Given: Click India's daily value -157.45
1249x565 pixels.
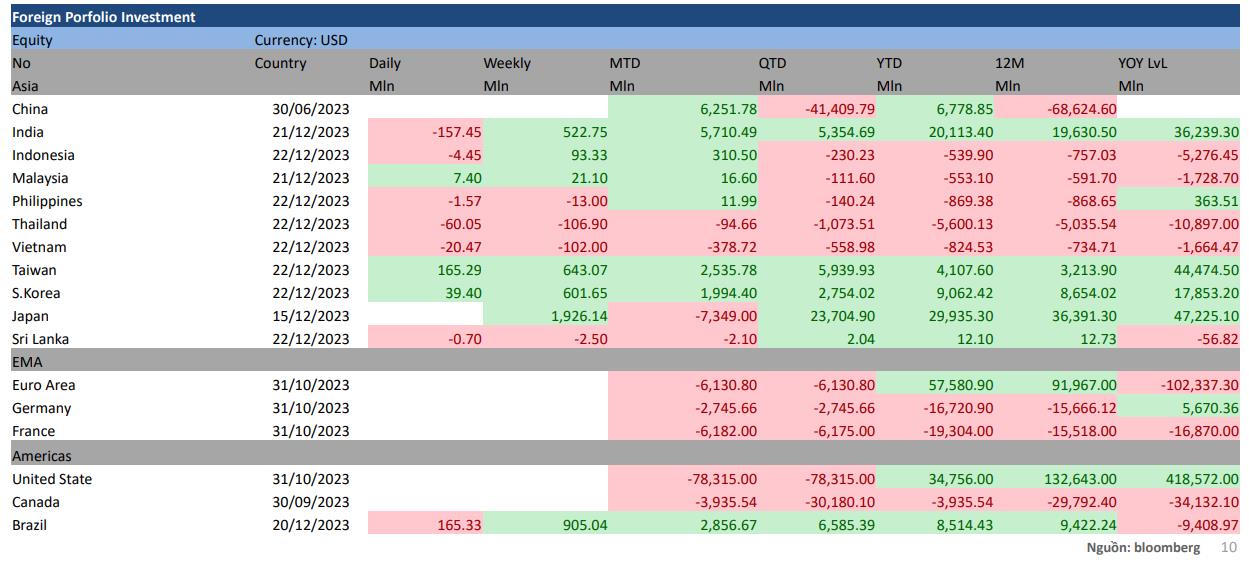Looking at the screenshot, I should pos(457,132).
